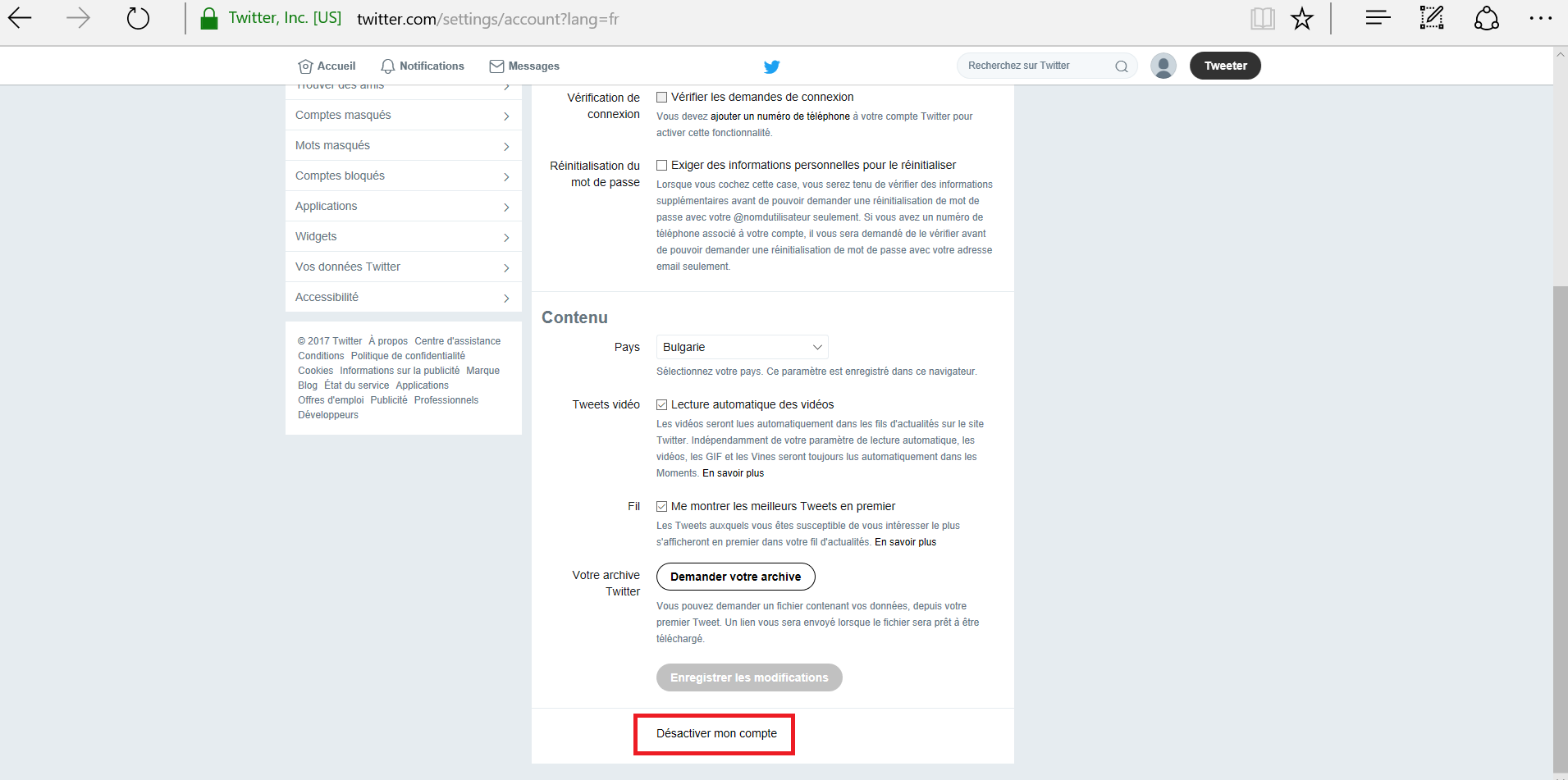Open Informations sur la publicité link
This screenshot has height=780, width=1568.
(400, 371)
